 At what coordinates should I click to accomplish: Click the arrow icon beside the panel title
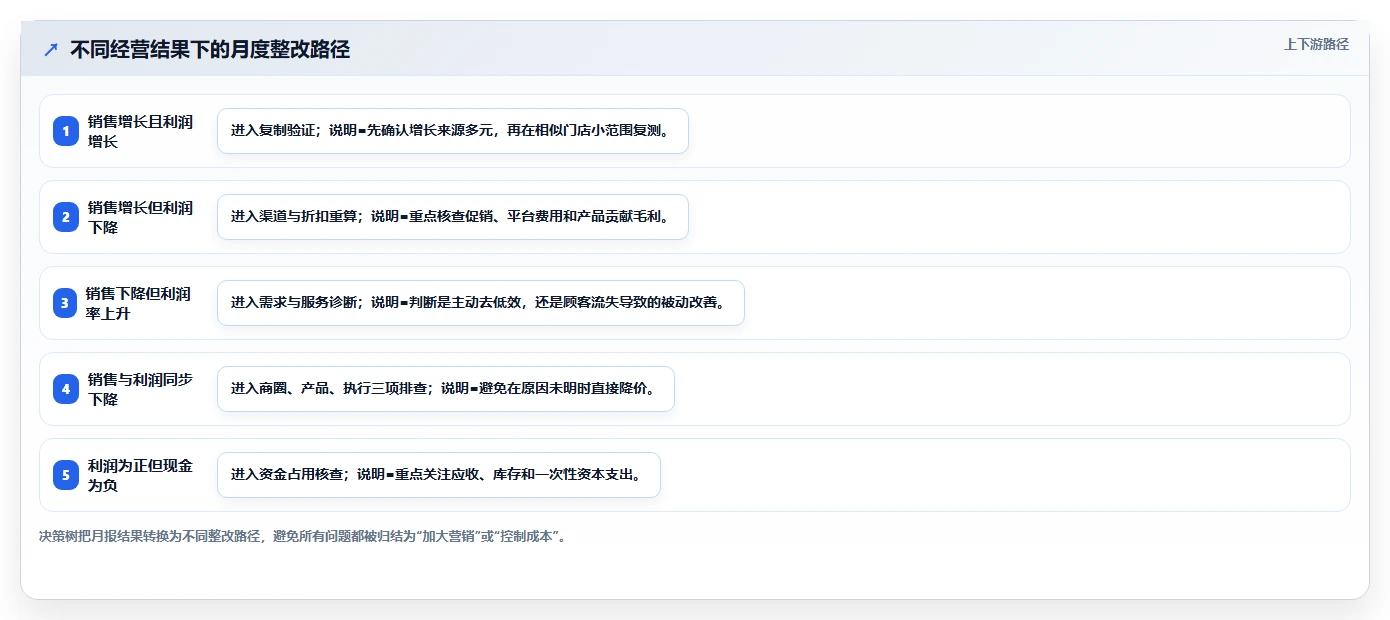pyautogui.click(x=51, y=49)
